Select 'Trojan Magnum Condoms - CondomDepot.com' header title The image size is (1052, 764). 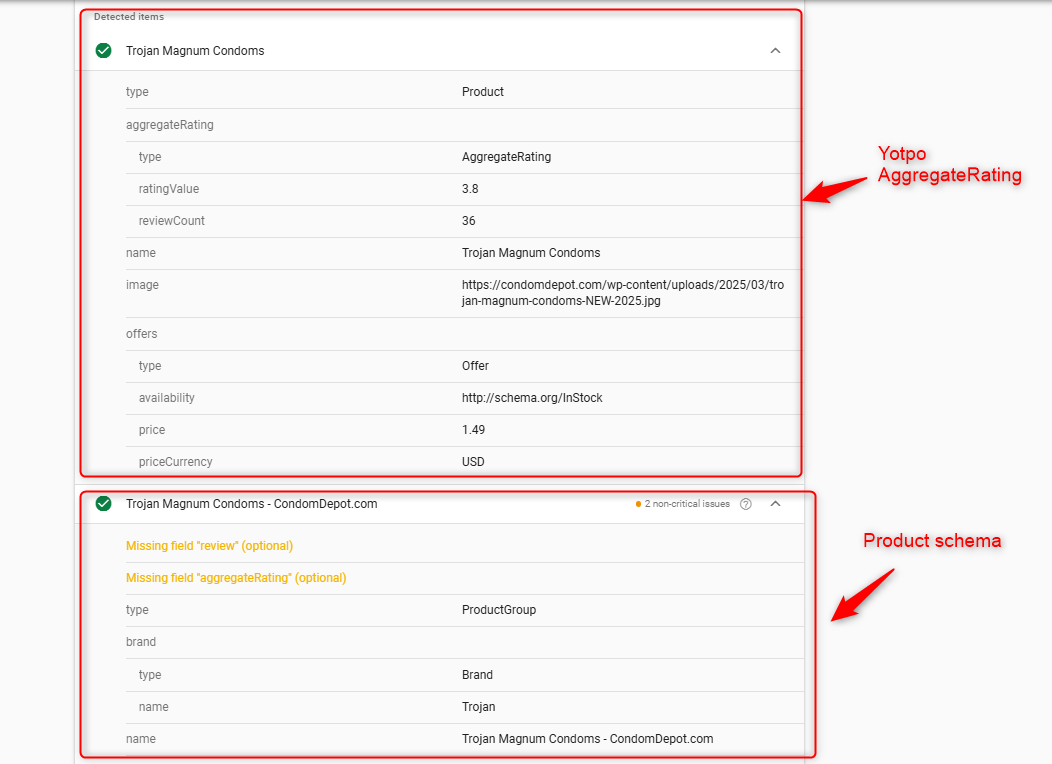pos(252,504)
